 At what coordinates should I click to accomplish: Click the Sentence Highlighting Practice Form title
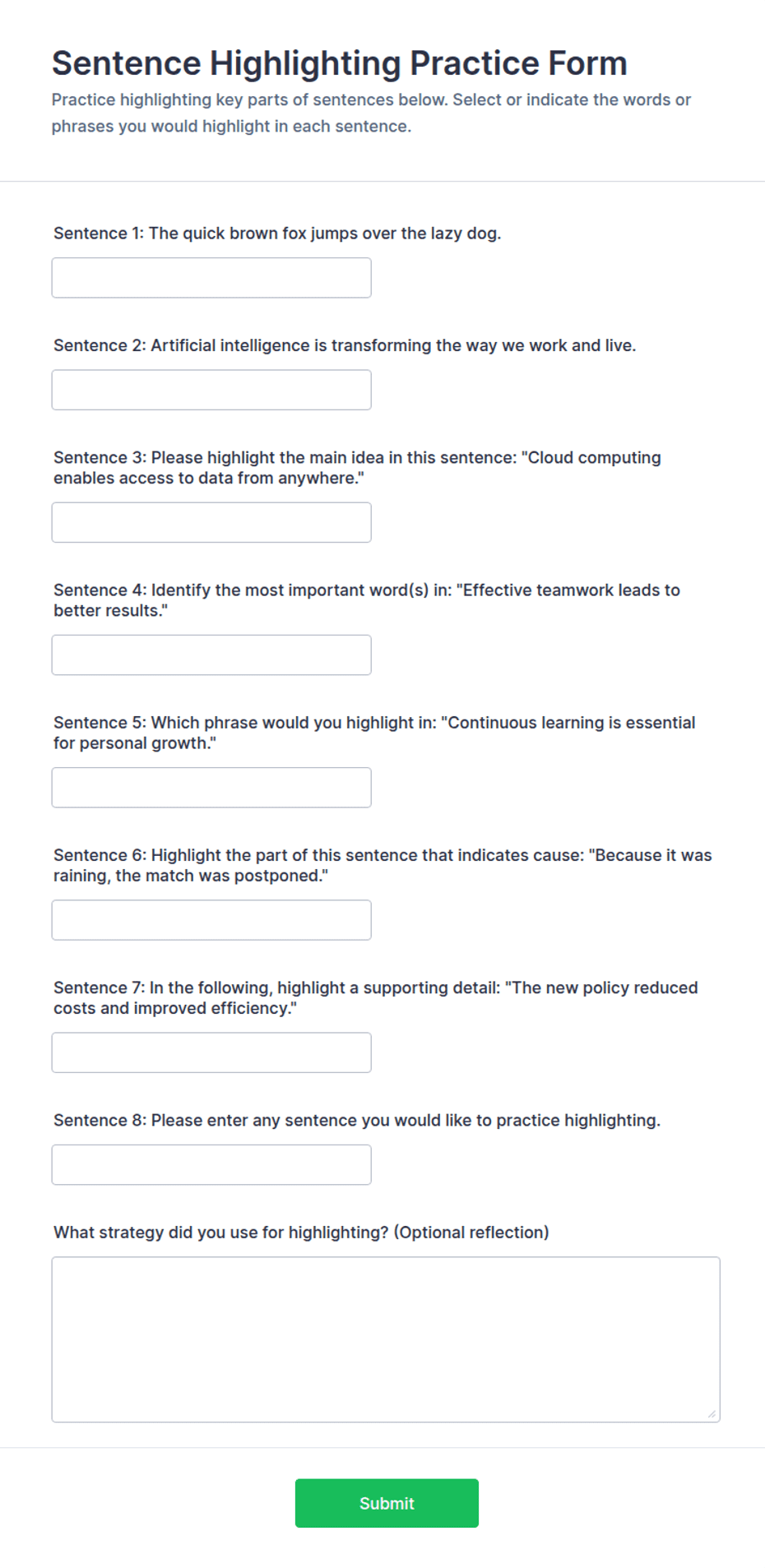click(340, 63)
